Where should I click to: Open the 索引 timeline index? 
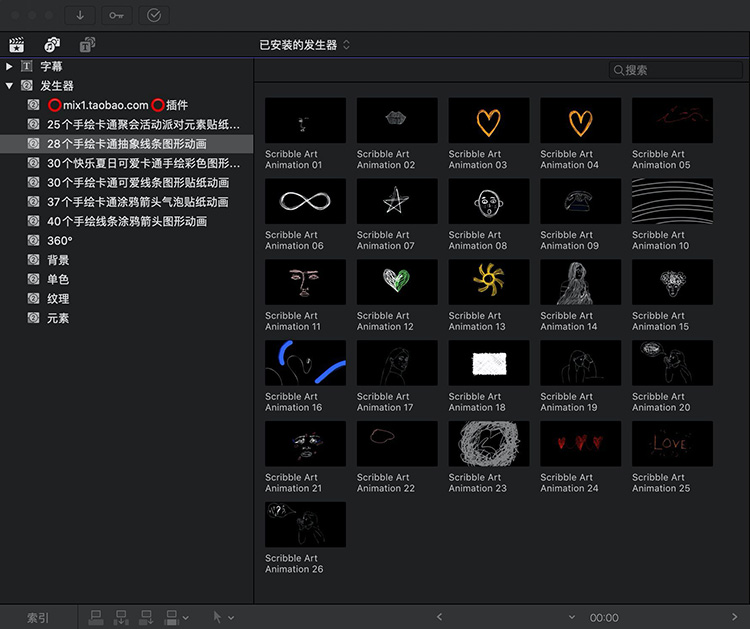[x=38, y=618]
